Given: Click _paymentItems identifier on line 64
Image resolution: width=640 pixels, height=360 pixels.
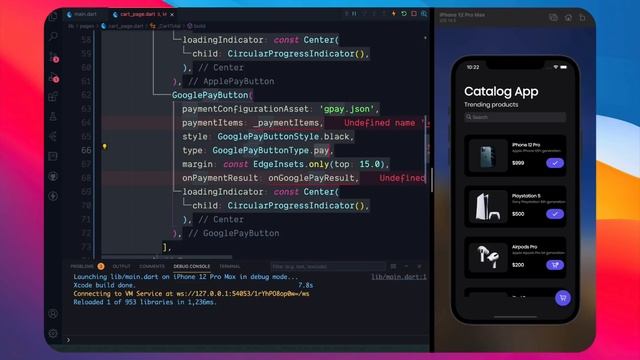Looking at the screenshot, I should pos(286,123).
